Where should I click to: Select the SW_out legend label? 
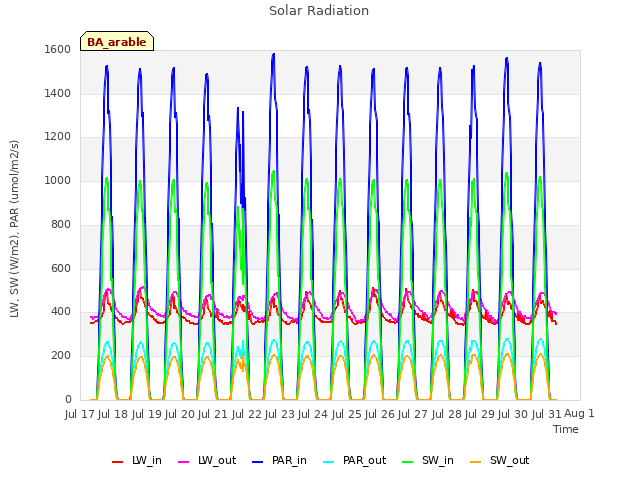[509, 460]
